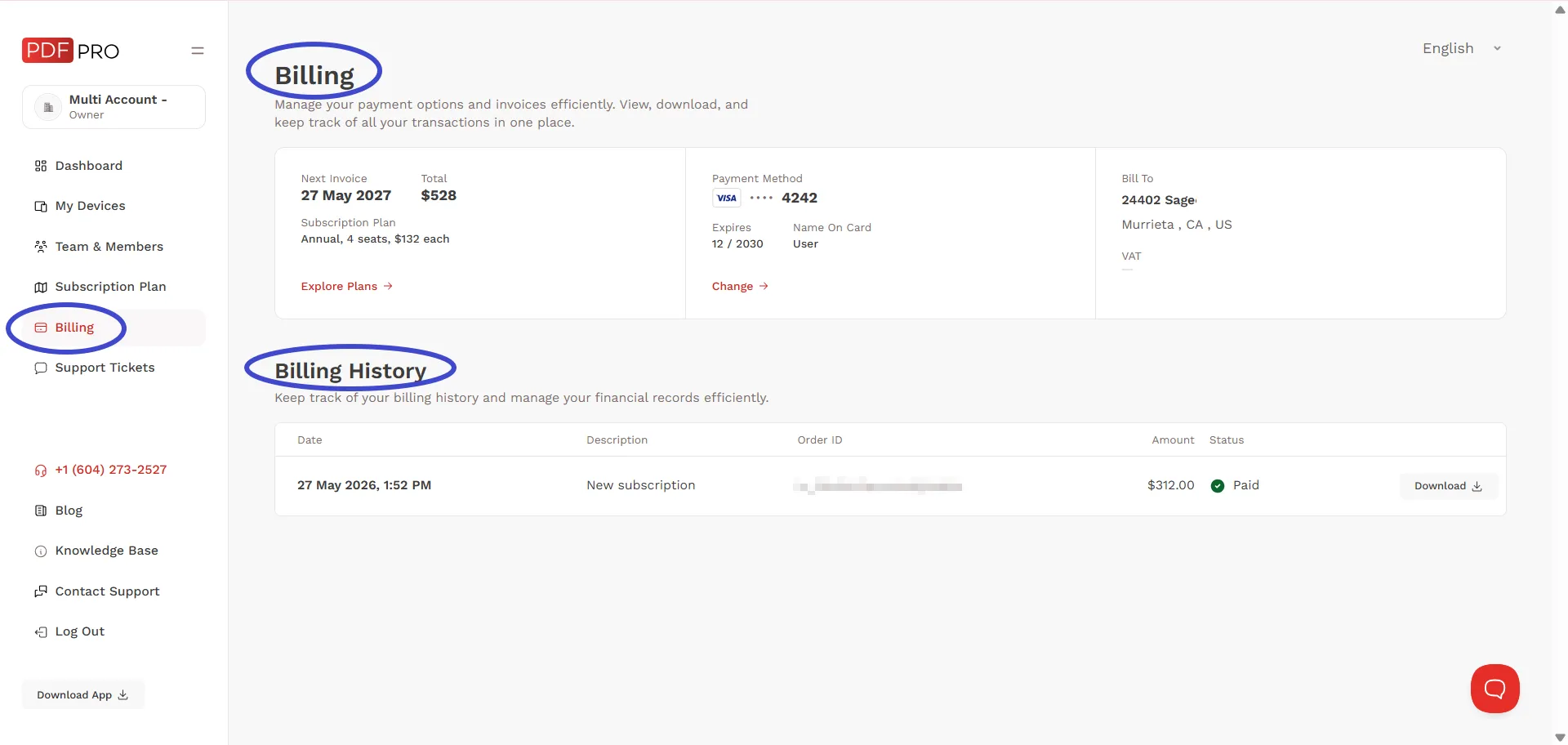The image size is (1568, 745).
Task: Click the Log Out door icon
Action: pos(41,632)
